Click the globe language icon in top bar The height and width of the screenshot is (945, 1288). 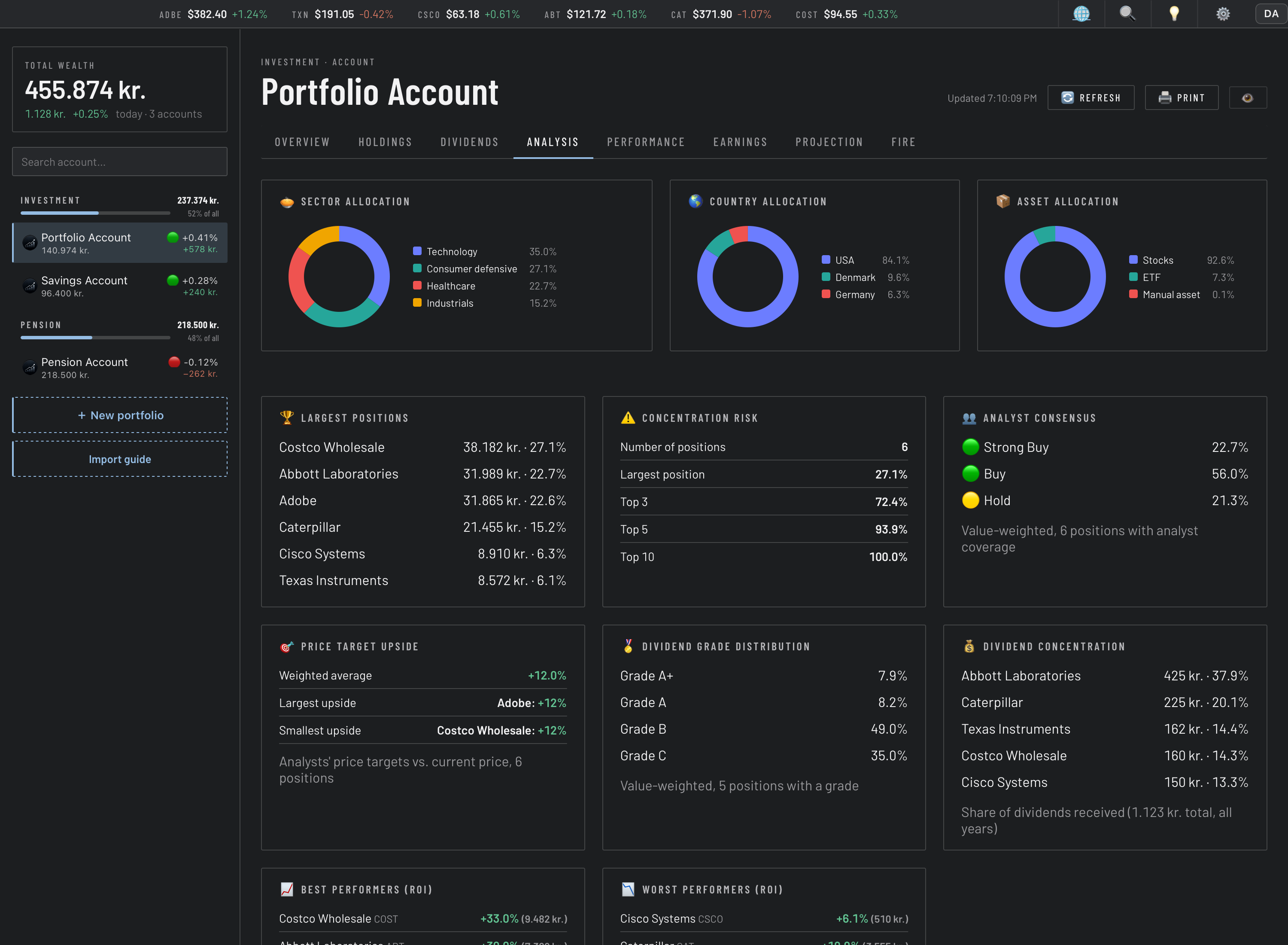coord(1081,14)
